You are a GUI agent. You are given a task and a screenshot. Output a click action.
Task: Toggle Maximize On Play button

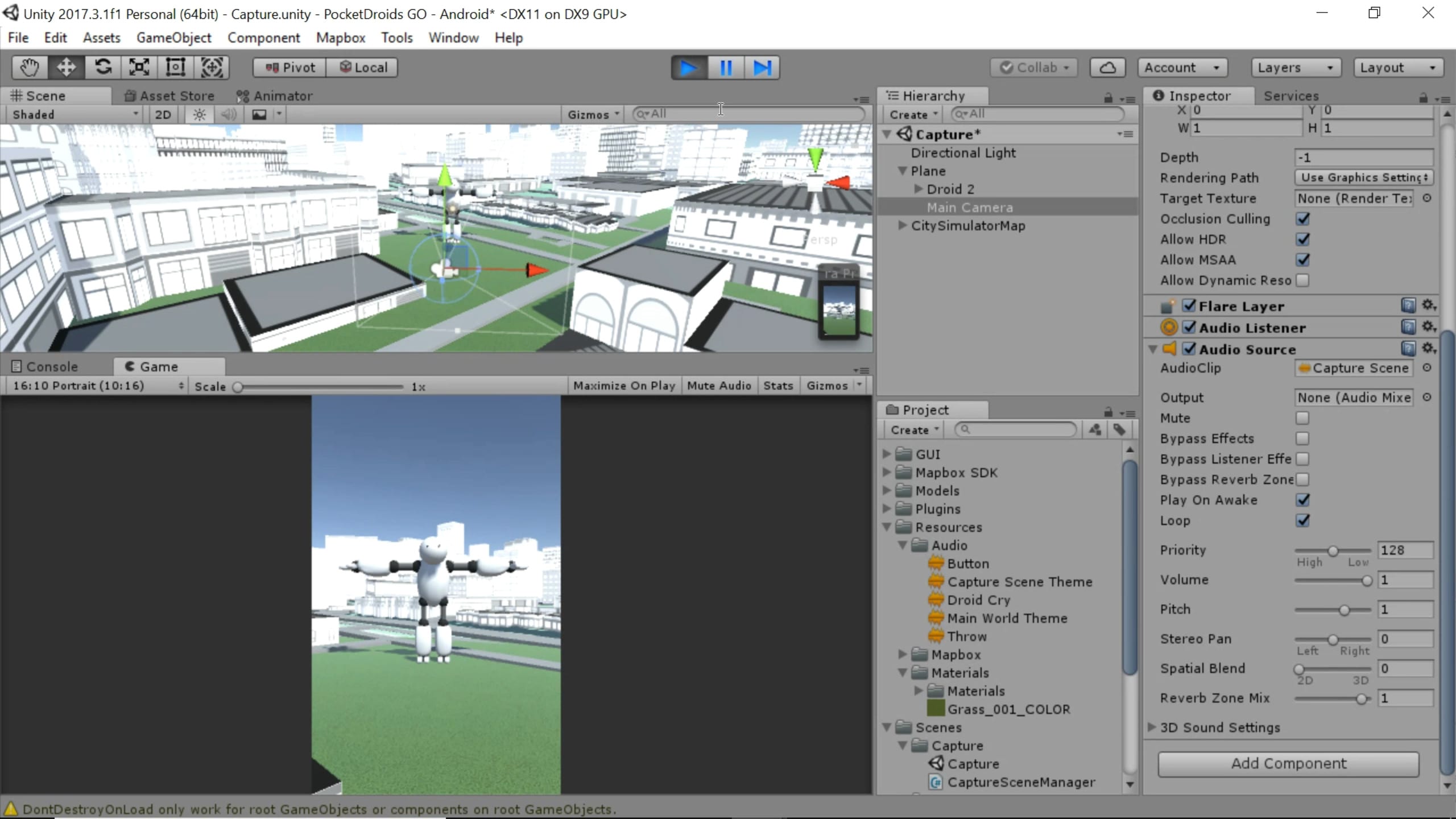pos(624,386)
